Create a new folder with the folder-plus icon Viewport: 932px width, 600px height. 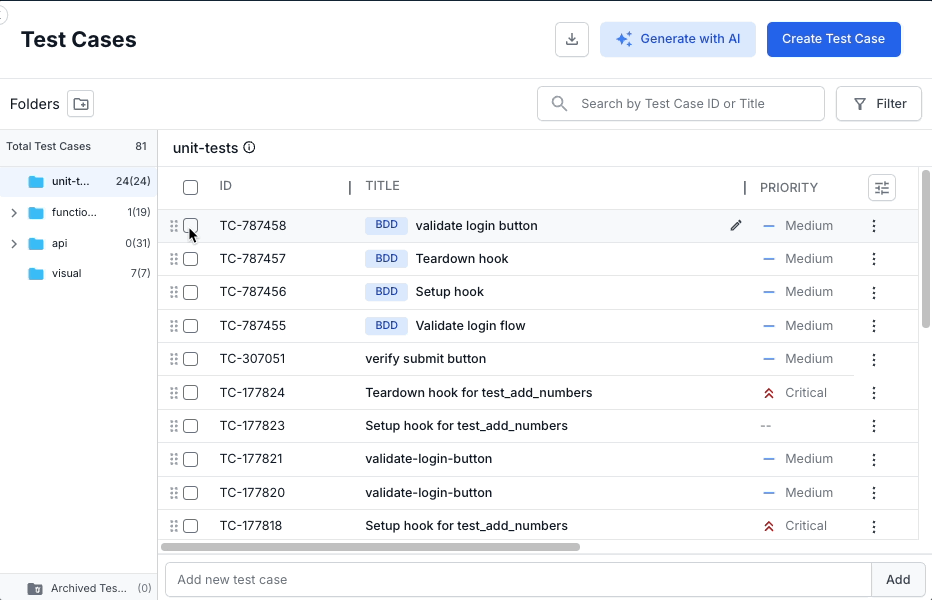pos(80,103)
